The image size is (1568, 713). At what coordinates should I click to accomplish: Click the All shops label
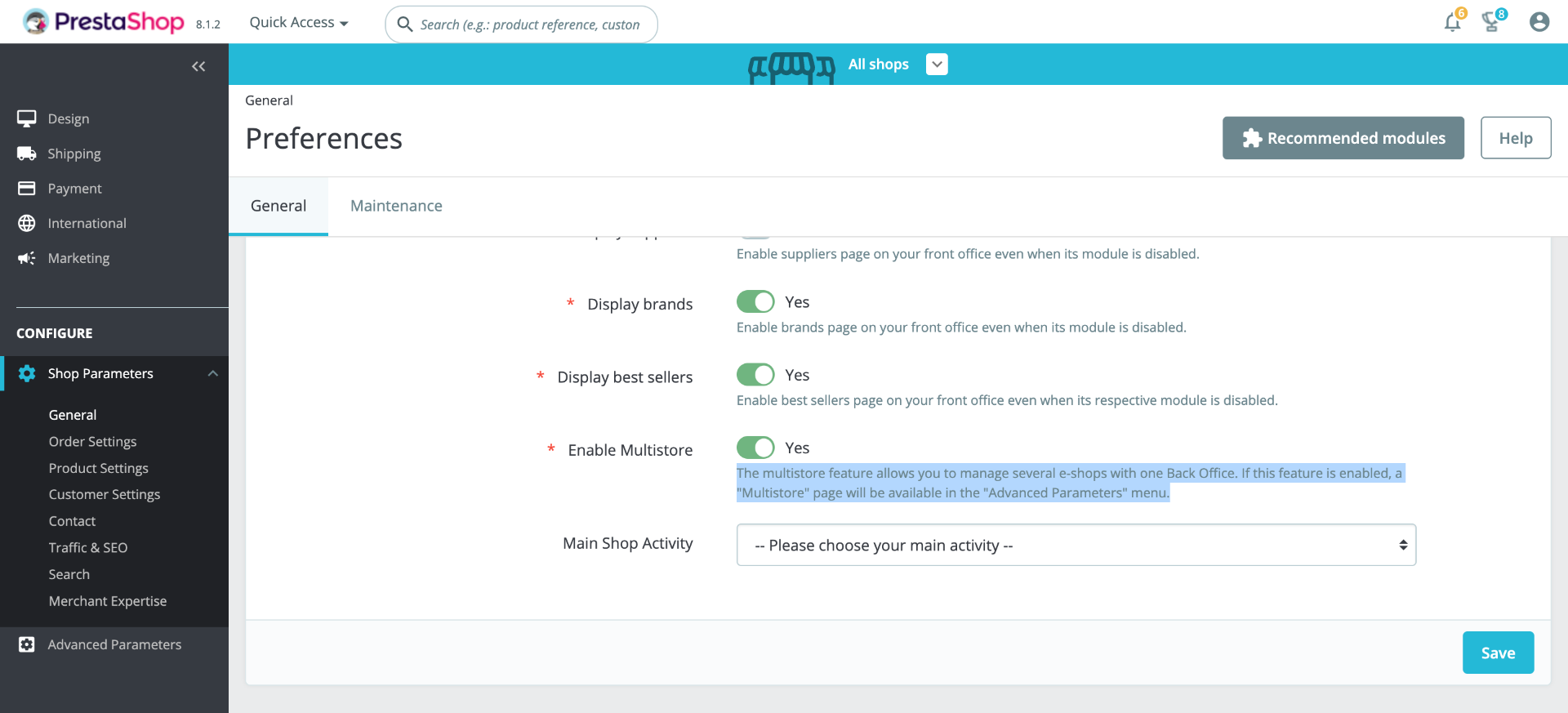[x=878, y=65]
